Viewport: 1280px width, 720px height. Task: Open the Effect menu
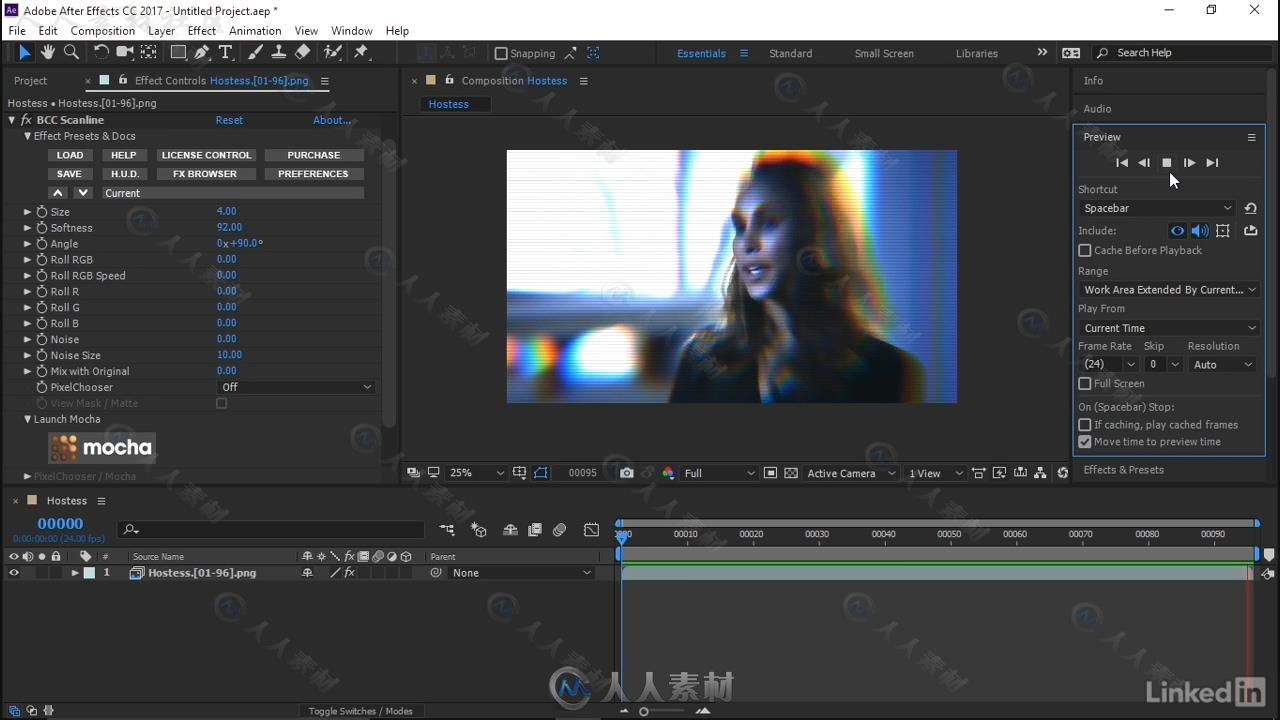pyautogui.click(x=202, y=31)
